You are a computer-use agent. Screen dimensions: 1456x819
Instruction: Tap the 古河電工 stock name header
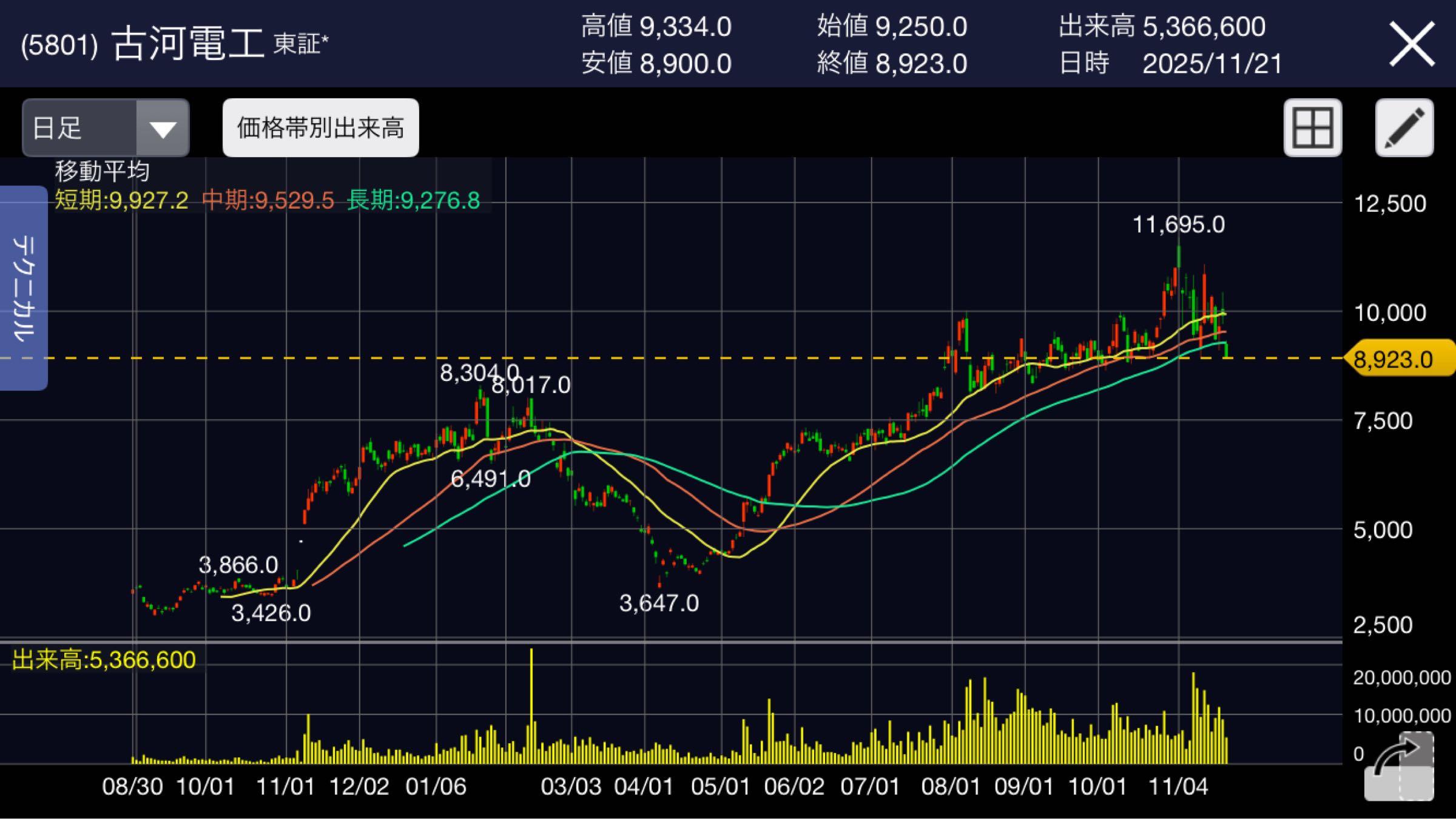click(188, 44)
